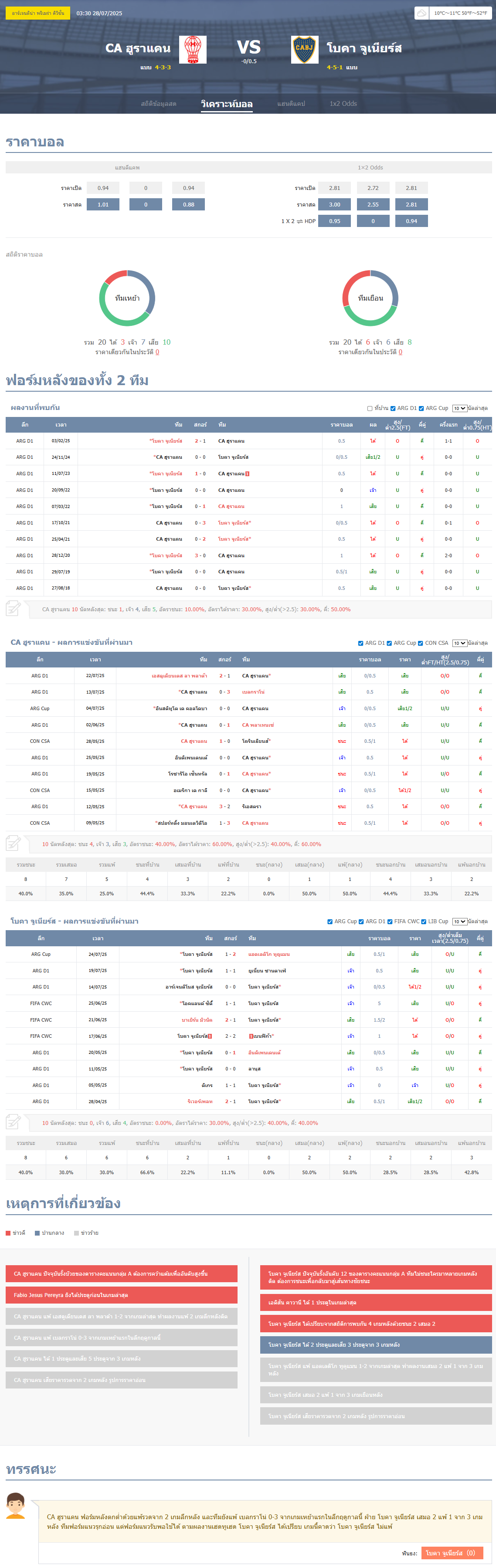This screenshot has height=1568, width=496.
Task: Click the โบคา จูเนียร์ส team name in the header
Action: point(364,48)
